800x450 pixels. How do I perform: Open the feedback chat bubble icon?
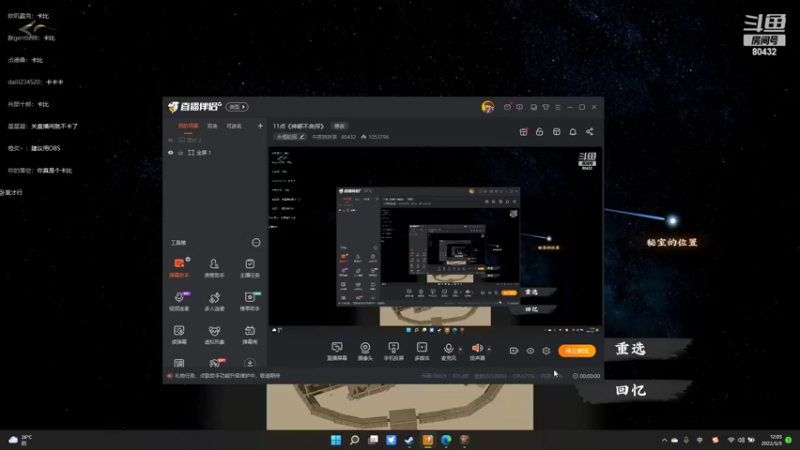point(519,107)
